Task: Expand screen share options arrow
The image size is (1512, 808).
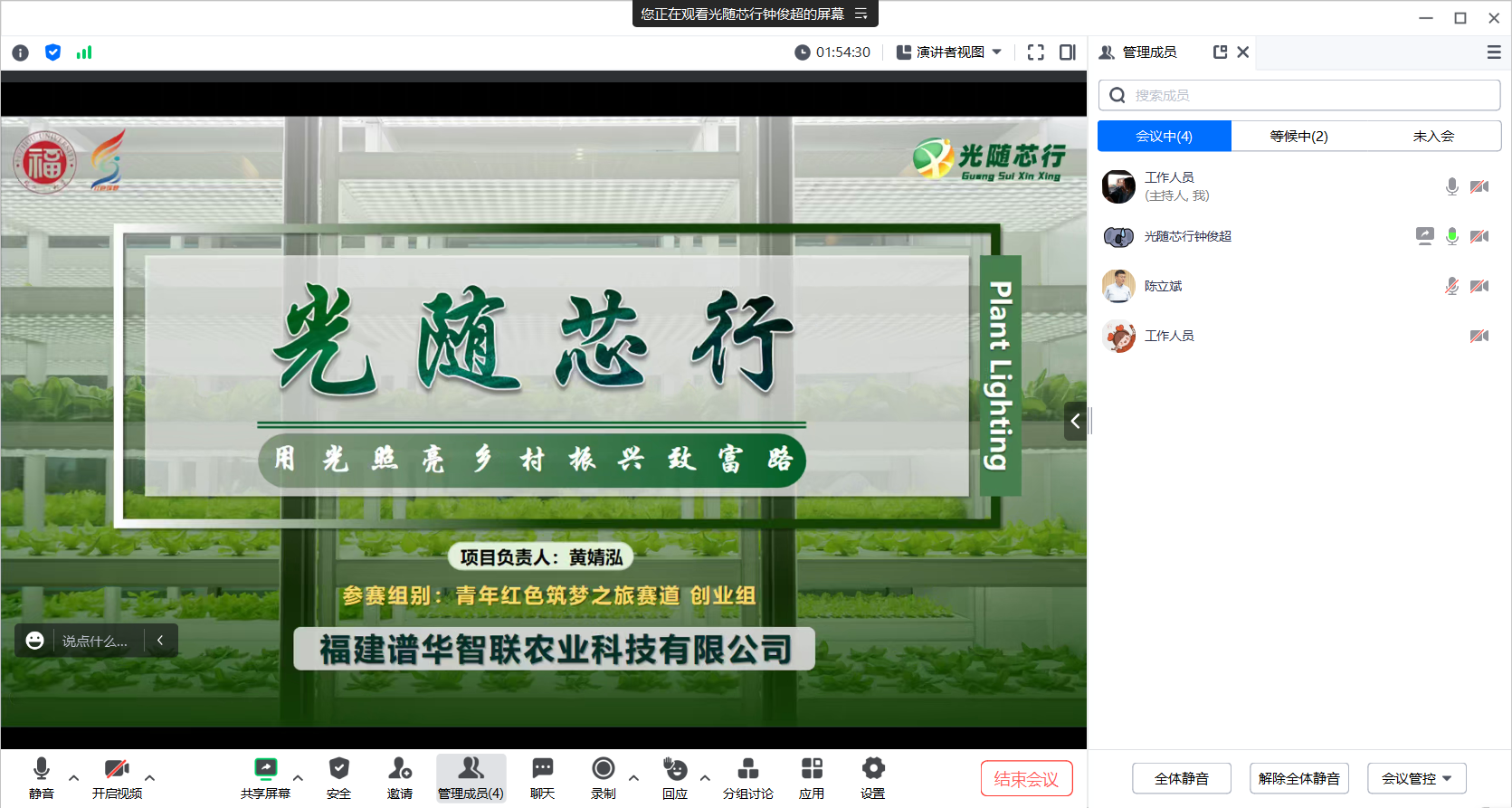Action: [298, 777]
